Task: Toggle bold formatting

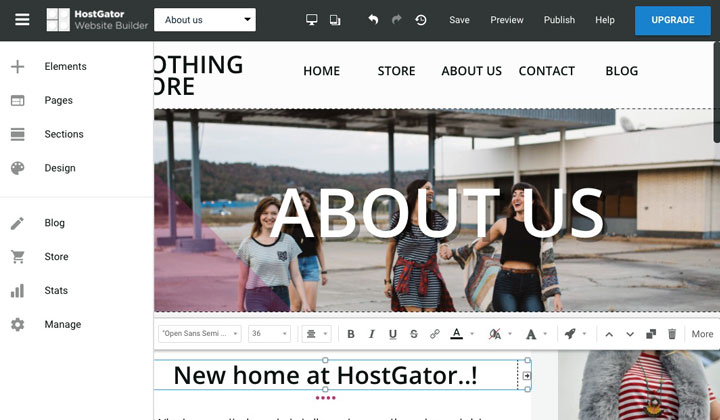Action: tap(351, 334)
